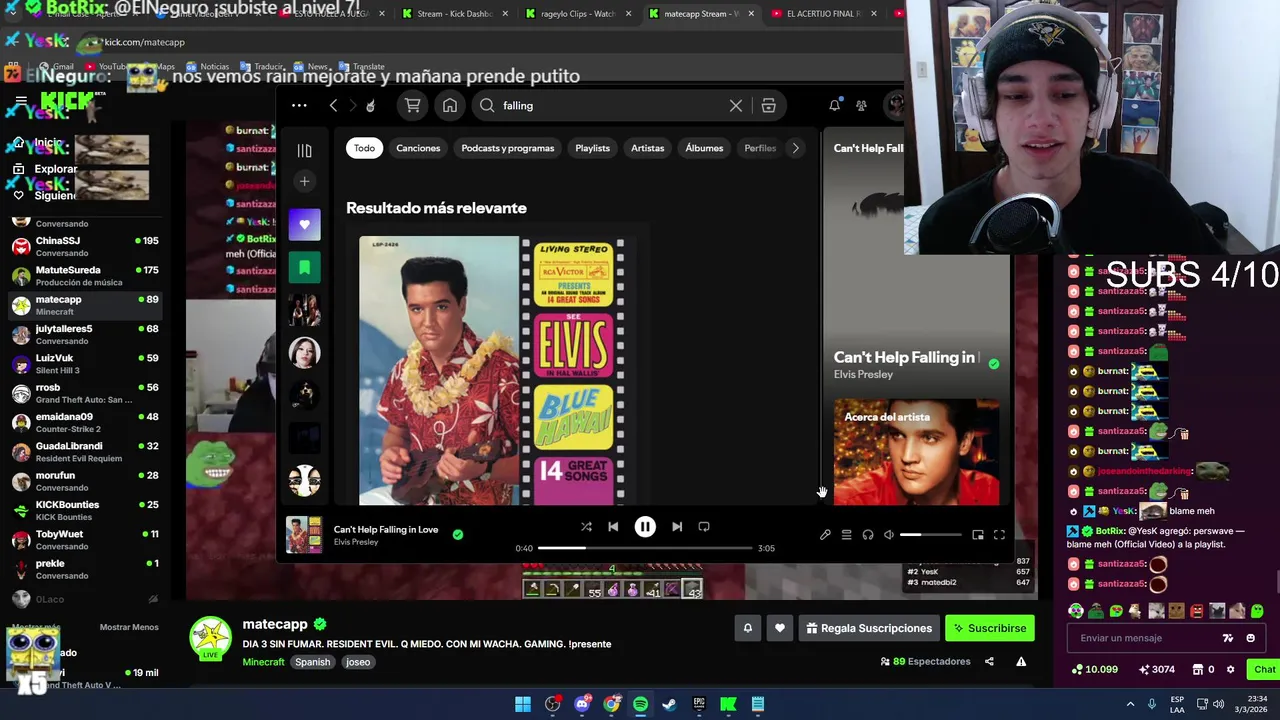The image size is (1280, 720).
Task: Open the Kick emoji picker in chat
Action: coord(1251,638)
